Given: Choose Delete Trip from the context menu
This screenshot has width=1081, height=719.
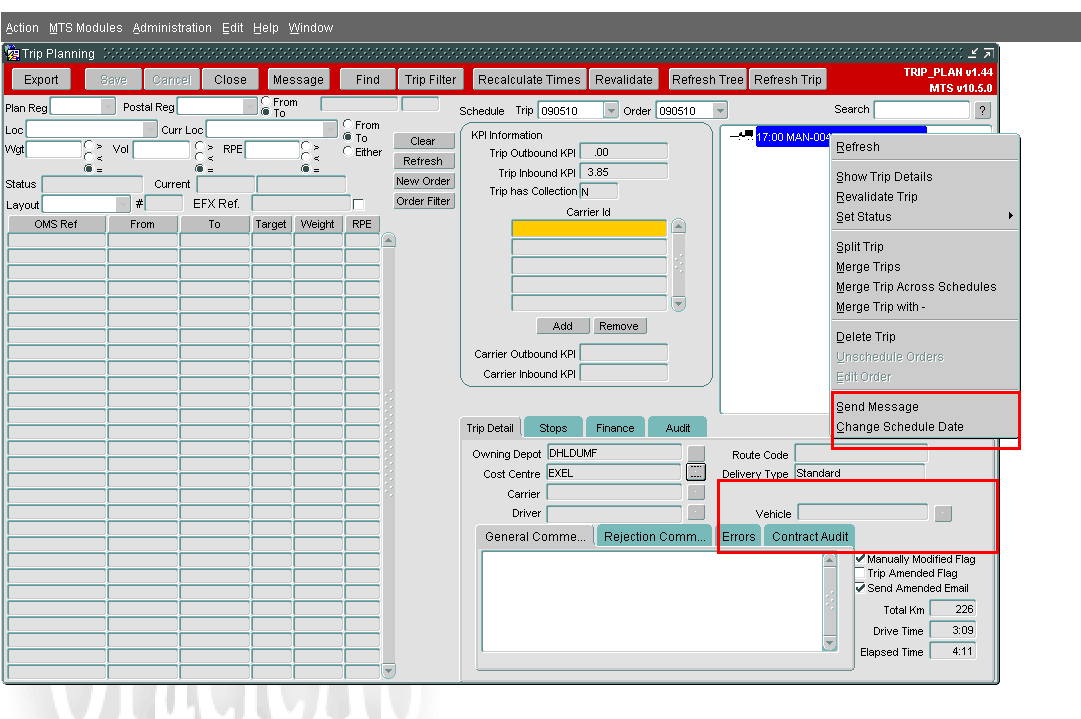Looking at the screenshot, I should tap(925, 336).
